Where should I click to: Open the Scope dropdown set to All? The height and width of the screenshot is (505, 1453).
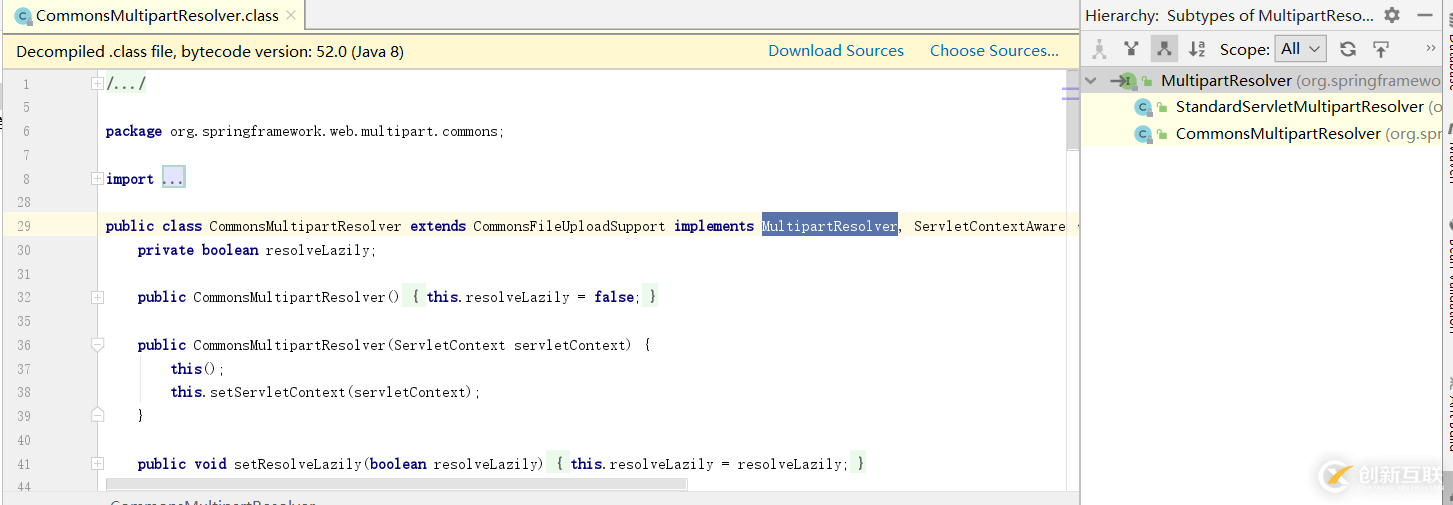1301,49
